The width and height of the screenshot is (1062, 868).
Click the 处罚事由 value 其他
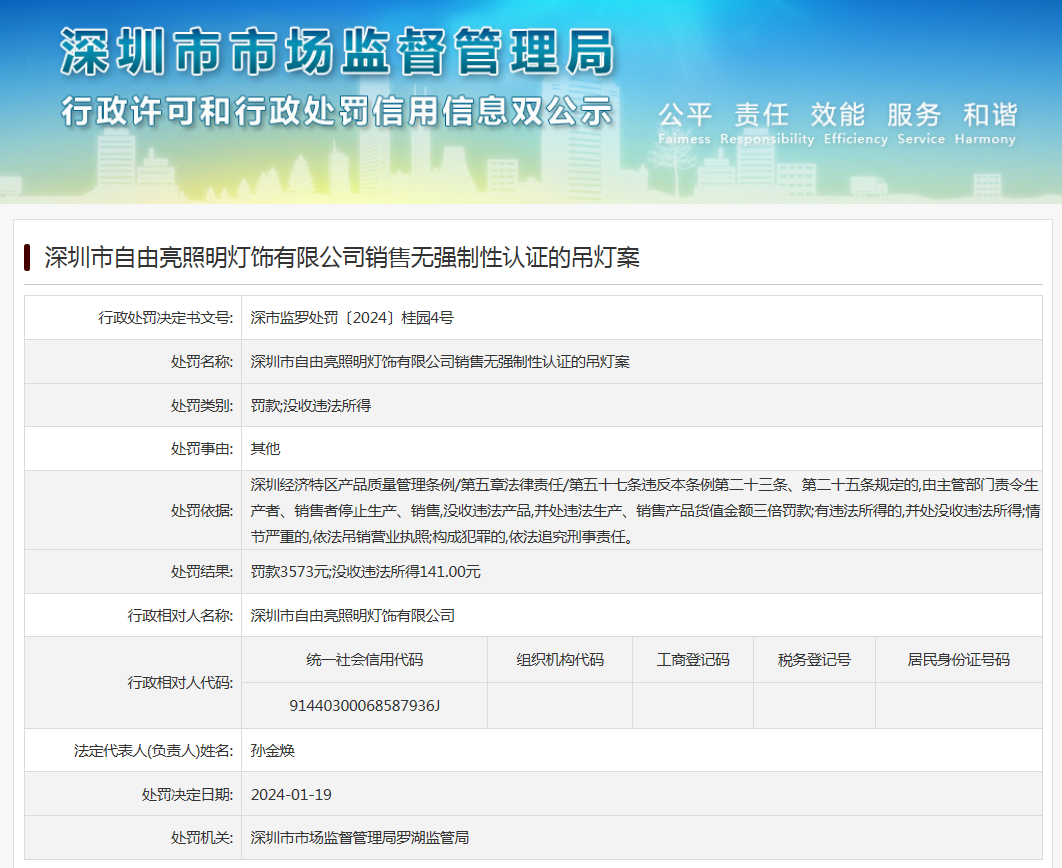click(x=266, y=448)
